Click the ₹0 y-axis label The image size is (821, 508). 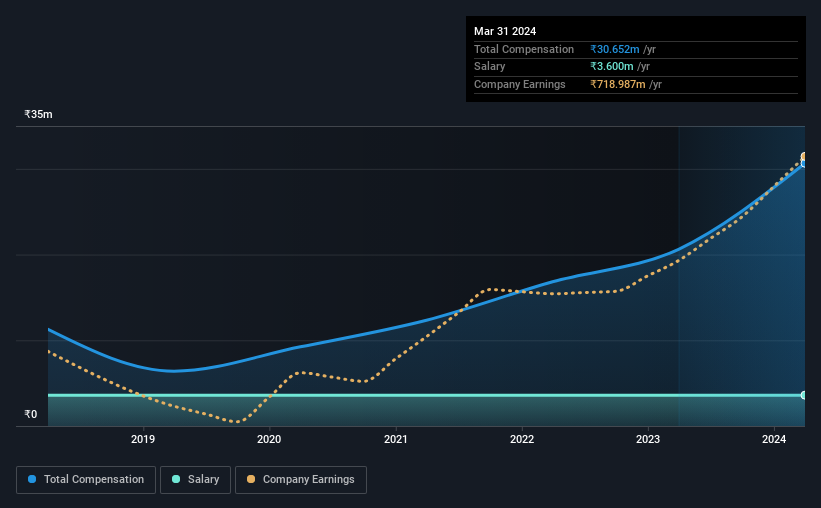tap(31, 414)
